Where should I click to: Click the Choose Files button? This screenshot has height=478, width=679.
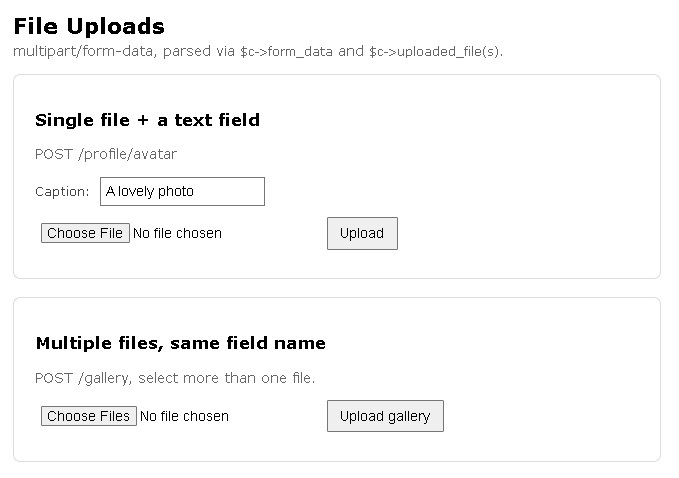(x=89, y=416)
